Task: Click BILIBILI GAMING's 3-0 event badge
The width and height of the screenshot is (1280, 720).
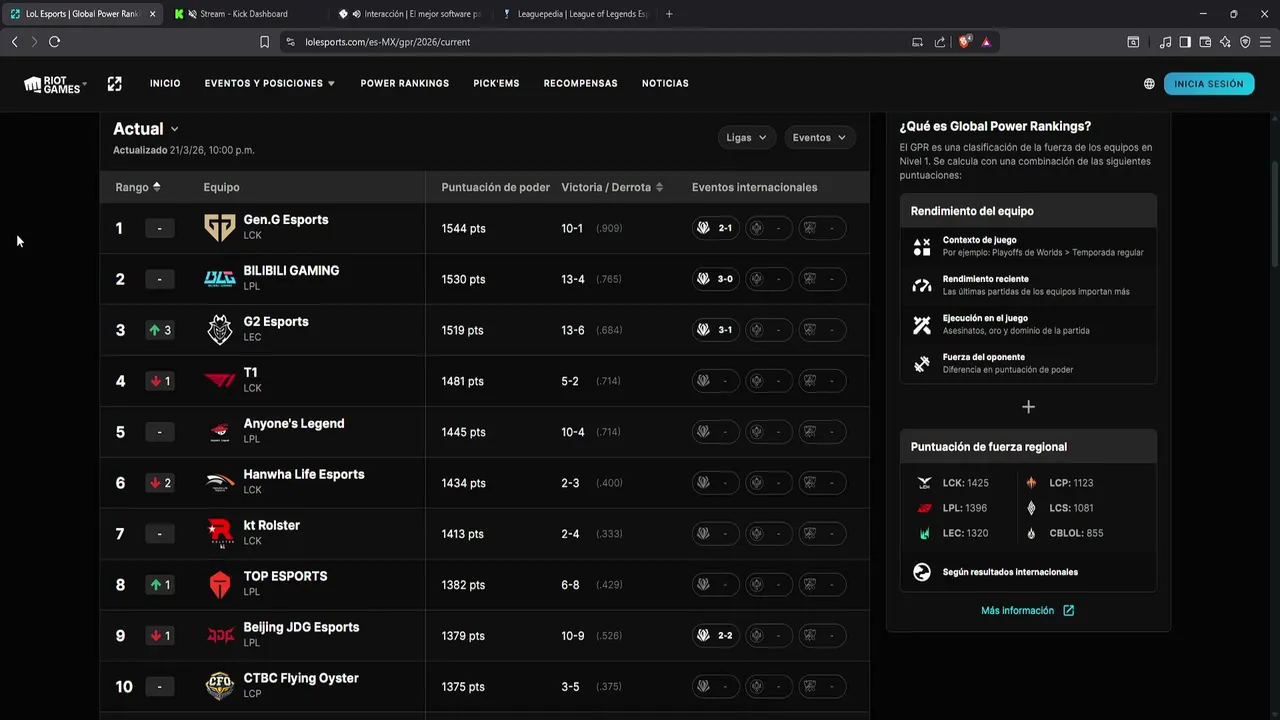Action: coord(716,279)
